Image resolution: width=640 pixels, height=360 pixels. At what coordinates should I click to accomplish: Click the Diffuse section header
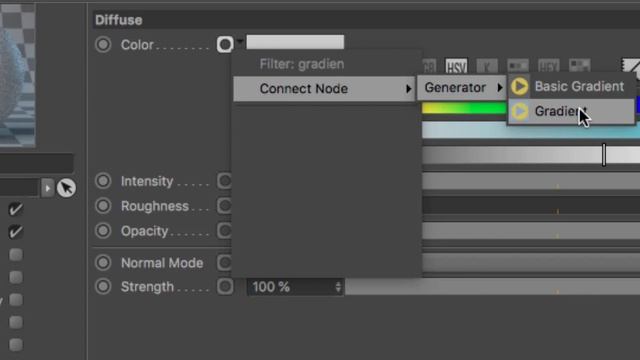366,20
